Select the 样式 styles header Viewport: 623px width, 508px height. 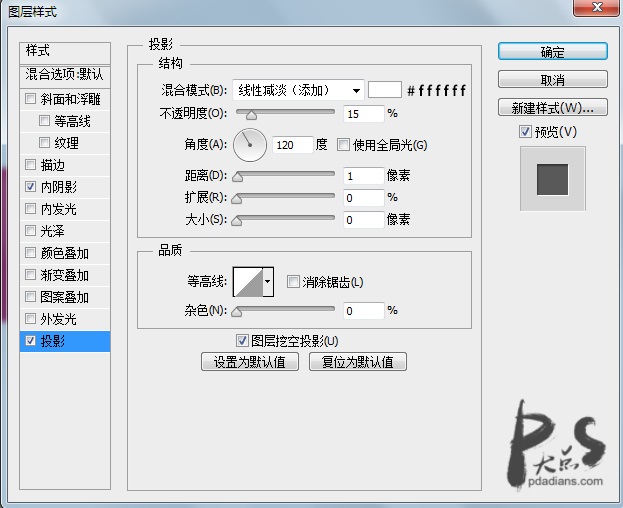(x=65, y=52)
